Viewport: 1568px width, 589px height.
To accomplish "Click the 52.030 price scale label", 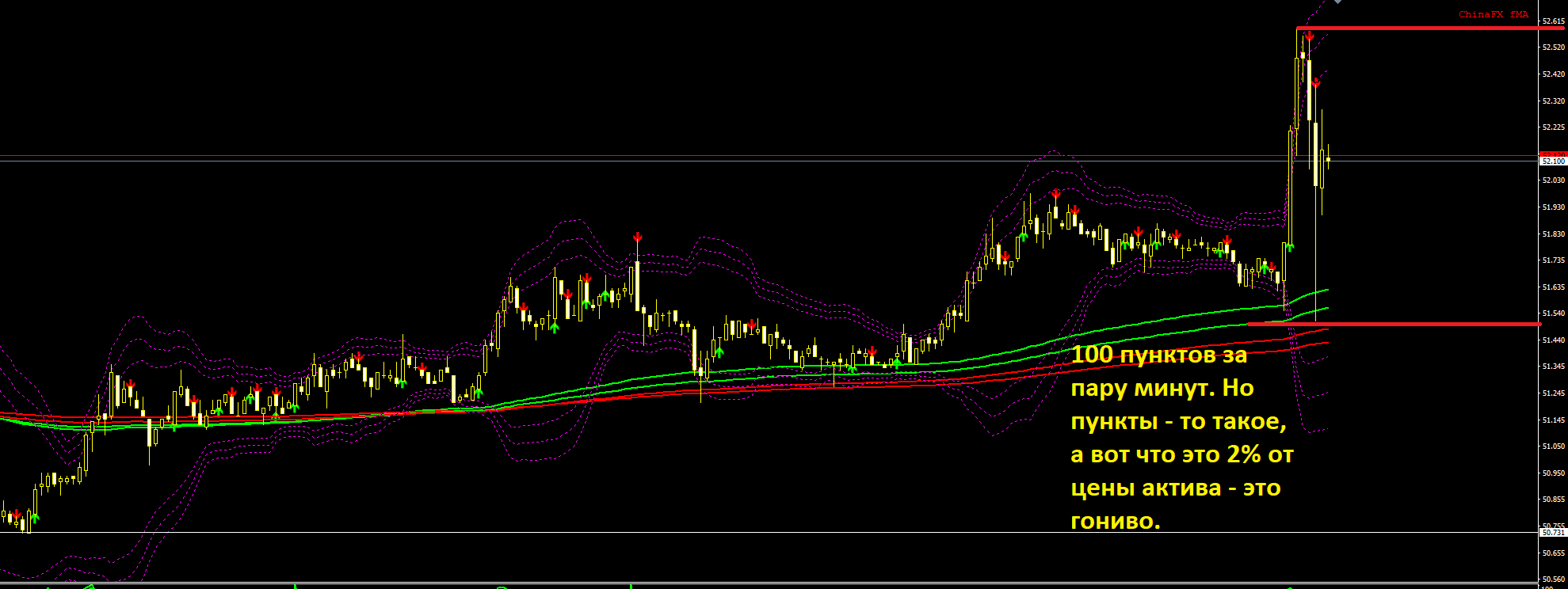I will (x=1554, y=180).
